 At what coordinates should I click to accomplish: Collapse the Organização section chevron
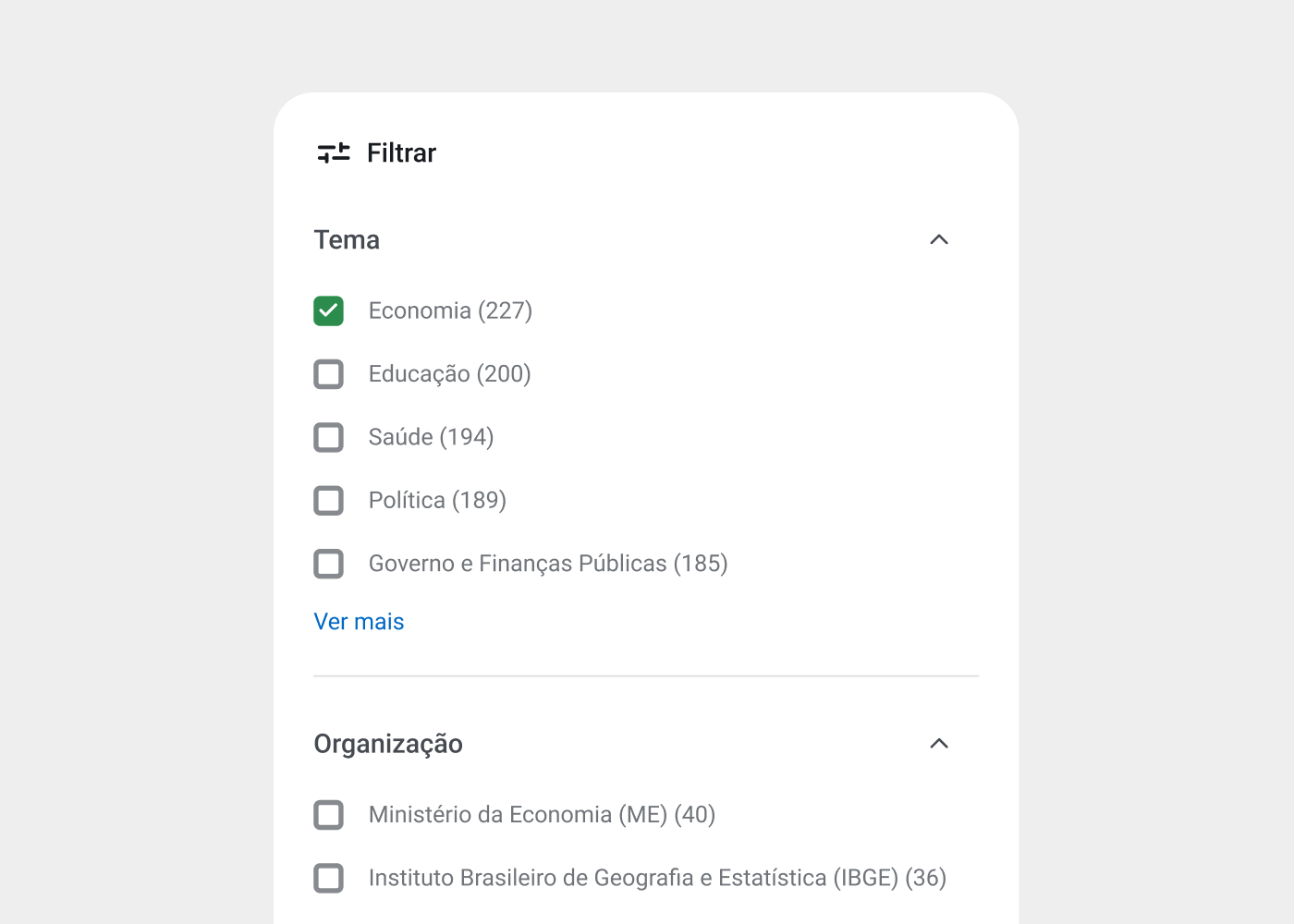click(x=939, y=744)
